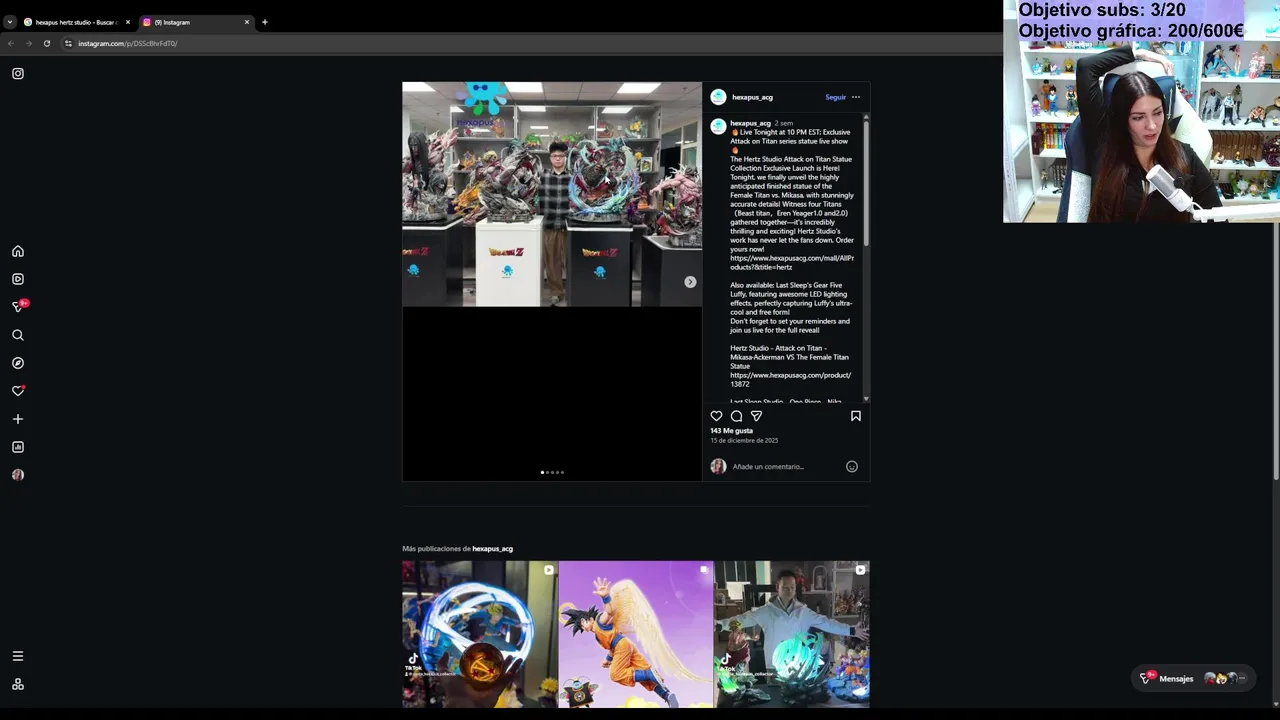1280x720 pixels.
Task: Select the carousel pagination dots
Action: 552,472
